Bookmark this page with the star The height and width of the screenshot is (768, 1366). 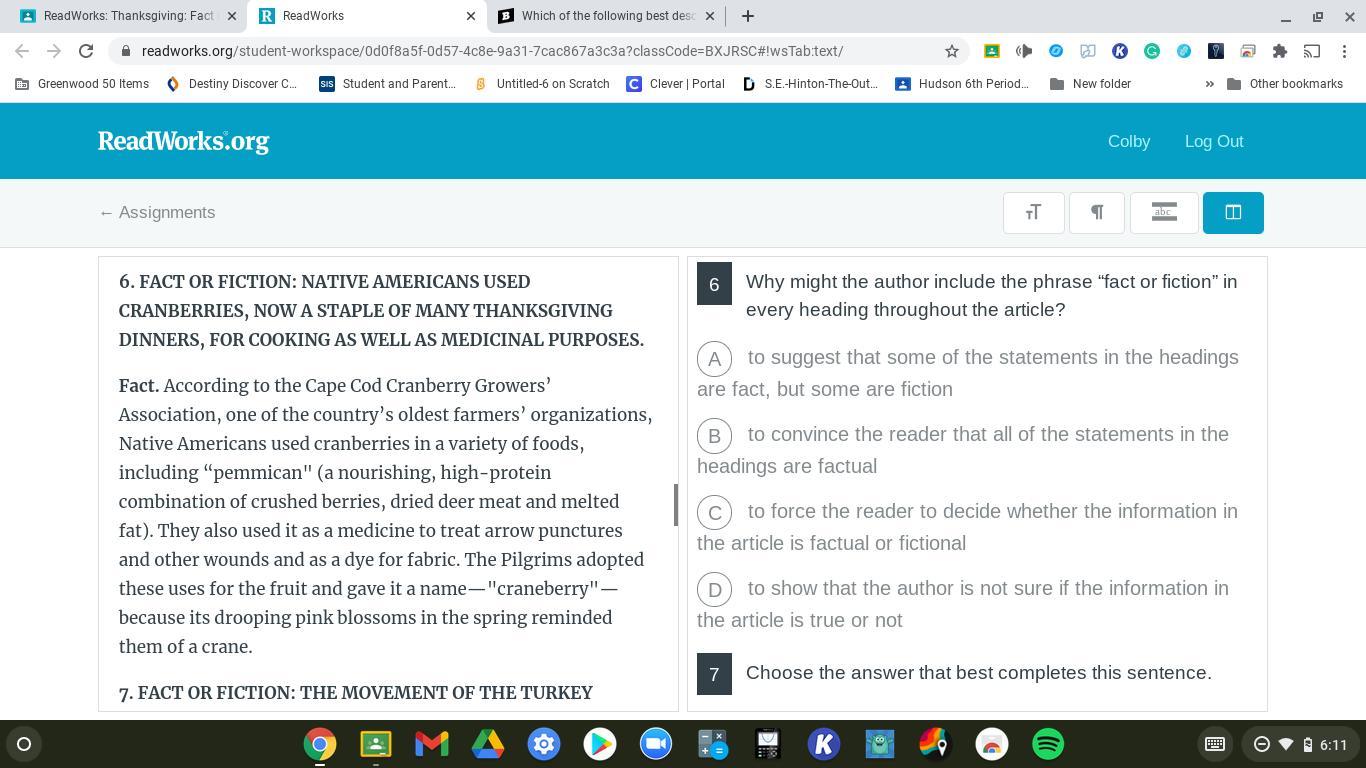coord(952,51)
